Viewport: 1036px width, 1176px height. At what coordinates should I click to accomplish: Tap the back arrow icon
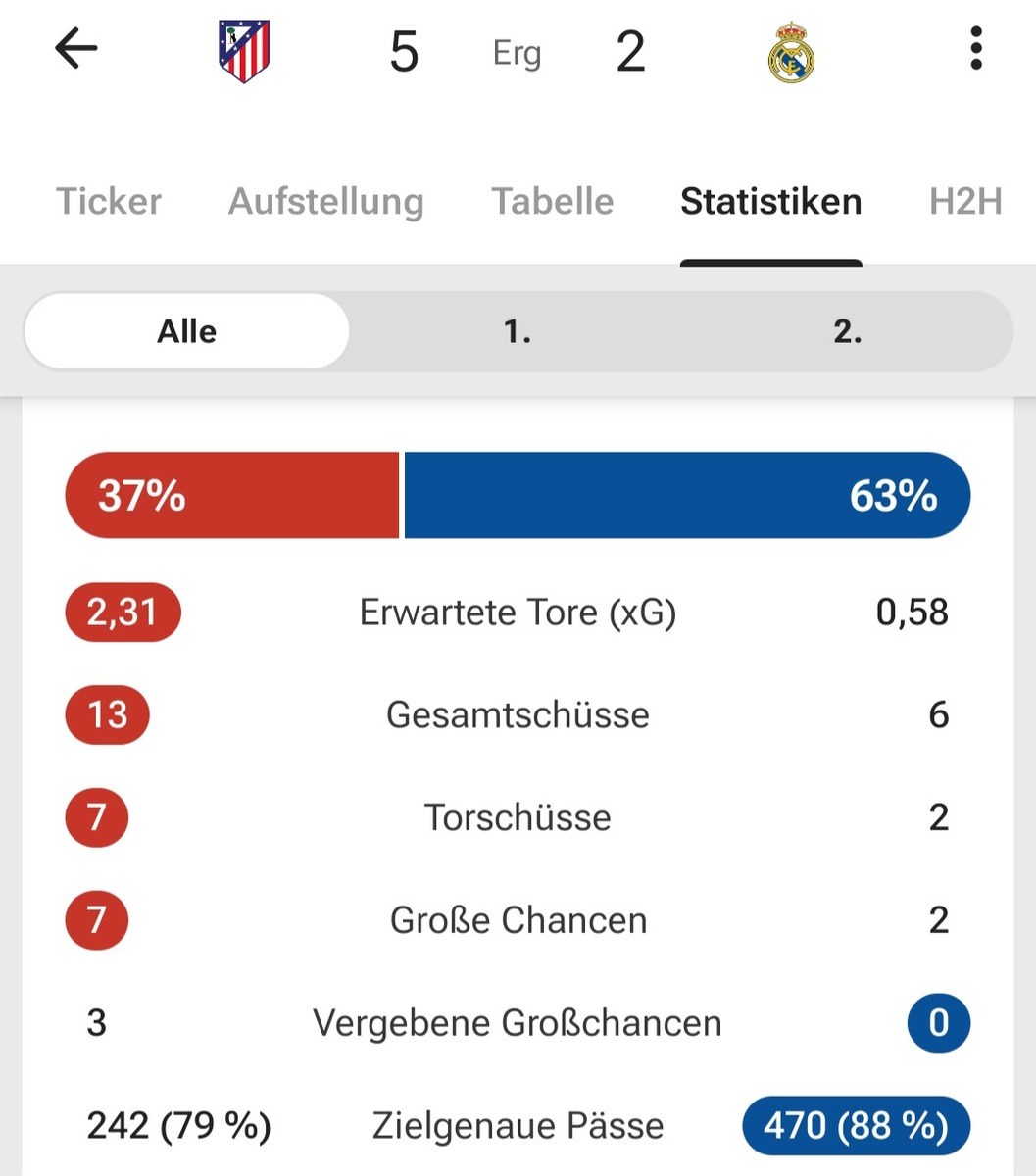76,49
